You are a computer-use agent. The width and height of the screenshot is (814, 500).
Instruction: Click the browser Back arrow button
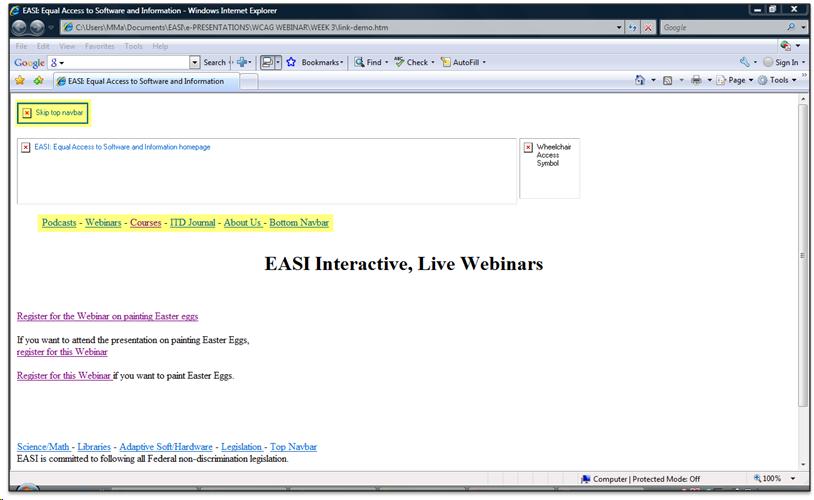coord(20,28)
